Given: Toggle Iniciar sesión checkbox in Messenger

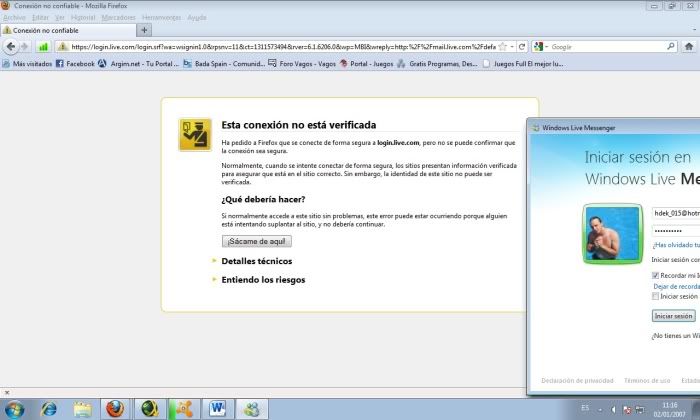Looking at the screenshot, I should click(x=655, y=296).
